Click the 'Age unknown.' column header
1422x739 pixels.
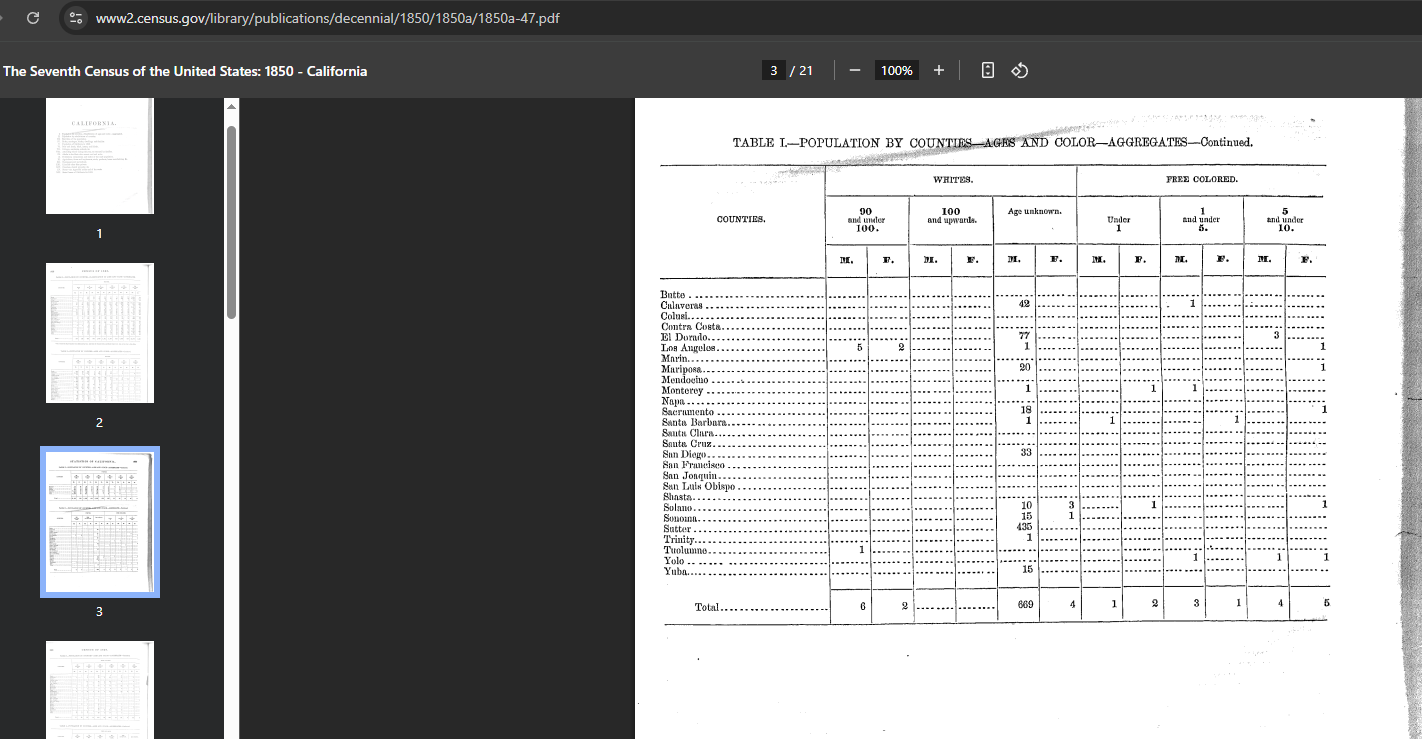click(1035, 211)
